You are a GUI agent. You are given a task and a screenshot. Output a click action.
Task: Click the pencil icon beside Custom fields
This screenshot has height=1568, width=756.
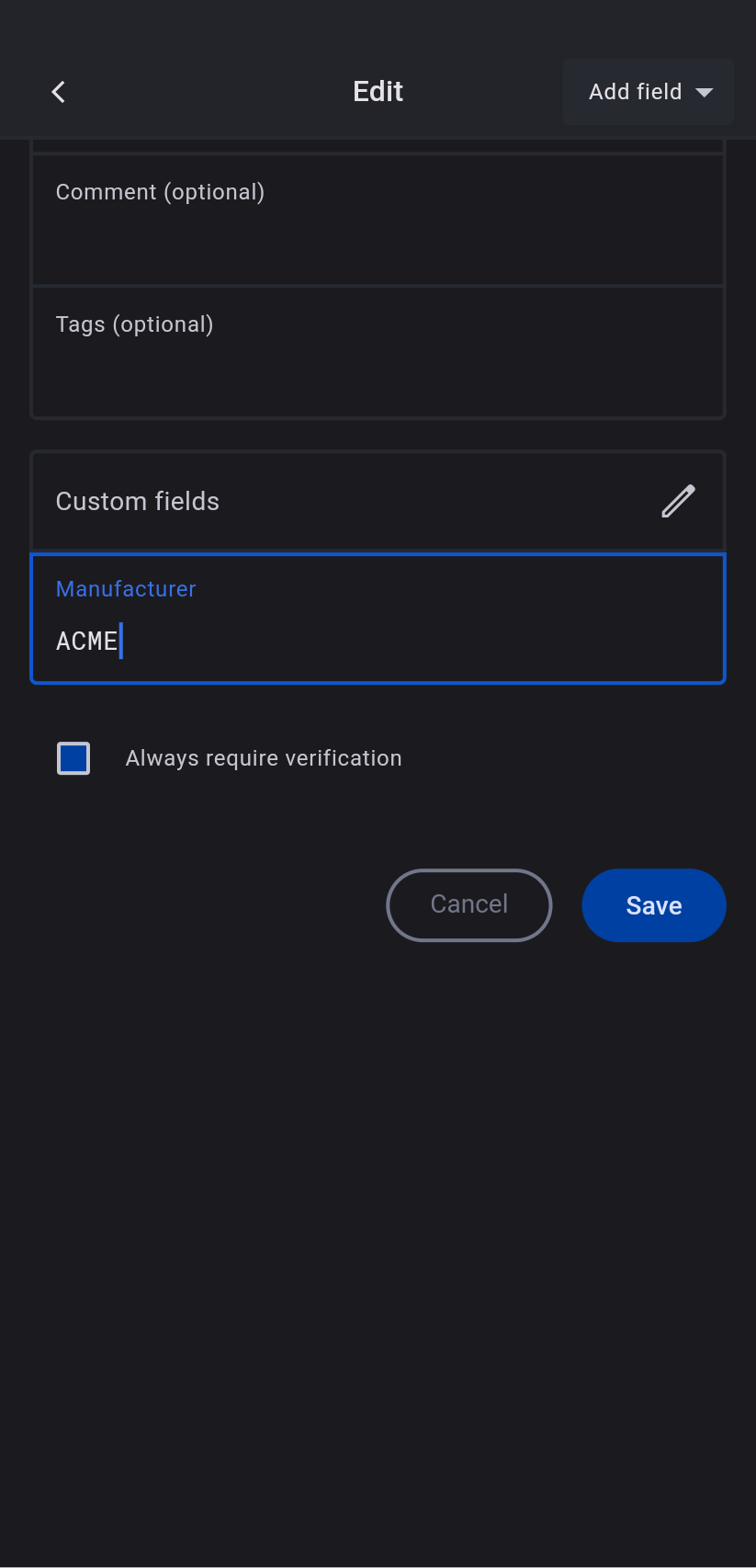[678, 502]
